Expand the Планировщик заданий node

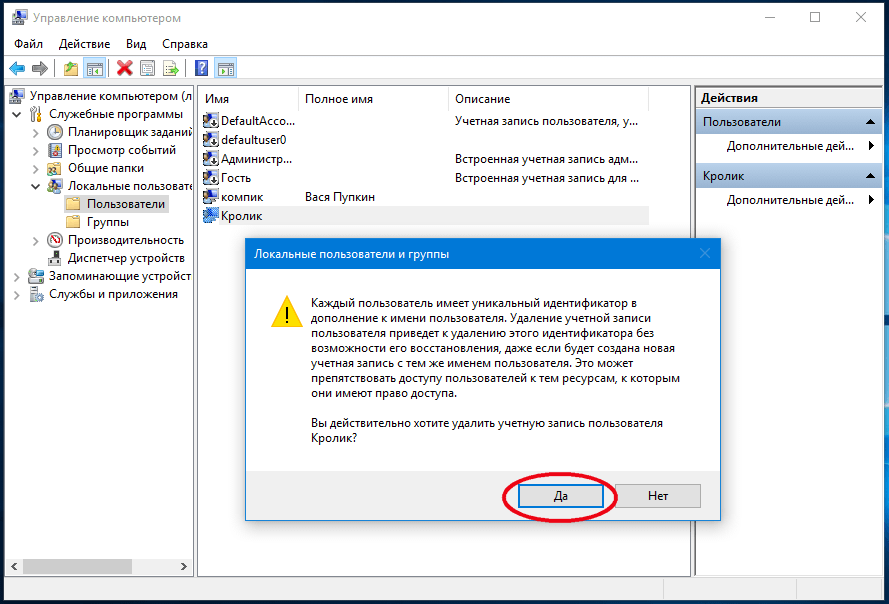click(36, 132)
